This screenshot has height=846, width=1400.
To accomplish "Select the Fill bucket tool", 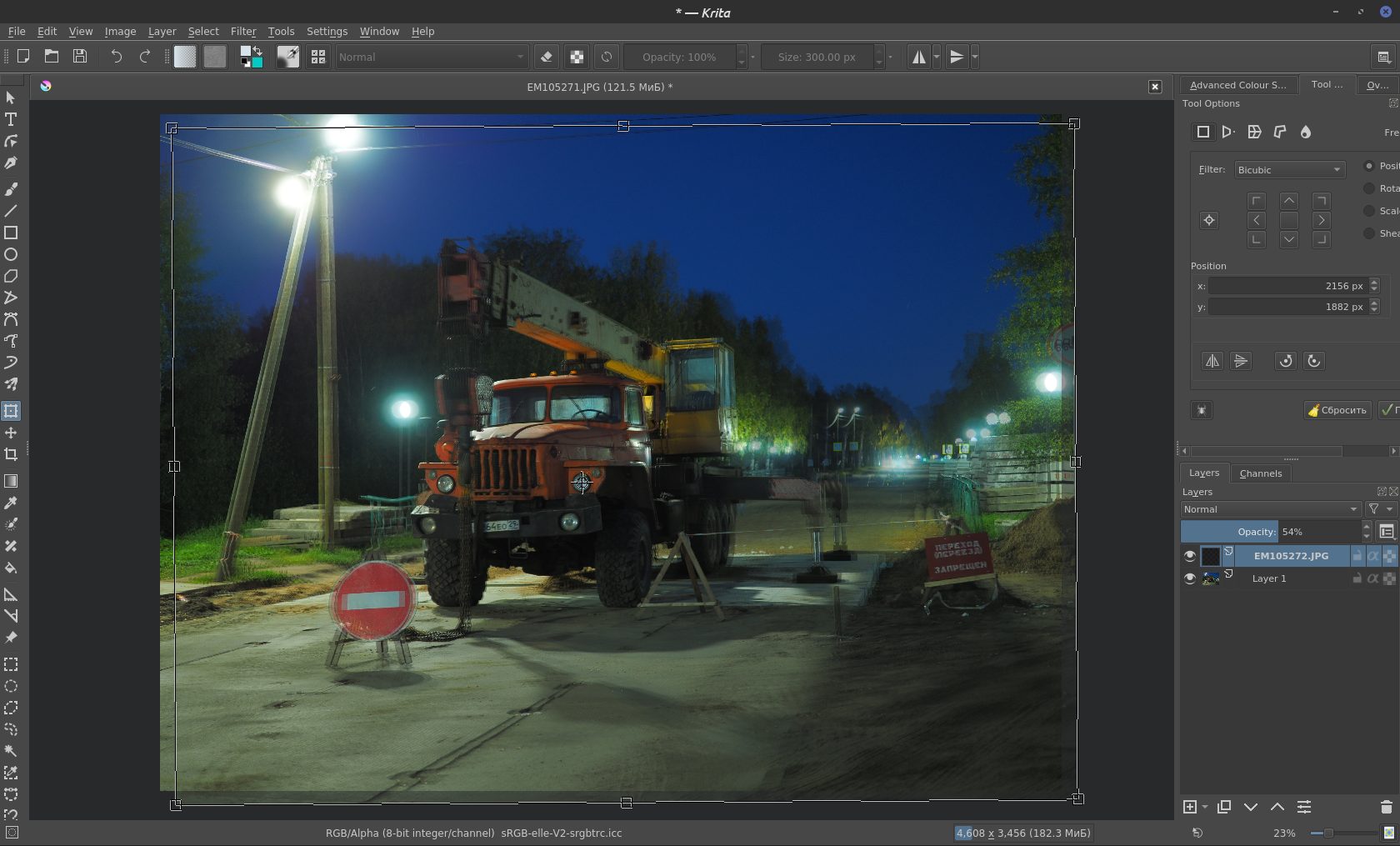I will tap(11, 568).
